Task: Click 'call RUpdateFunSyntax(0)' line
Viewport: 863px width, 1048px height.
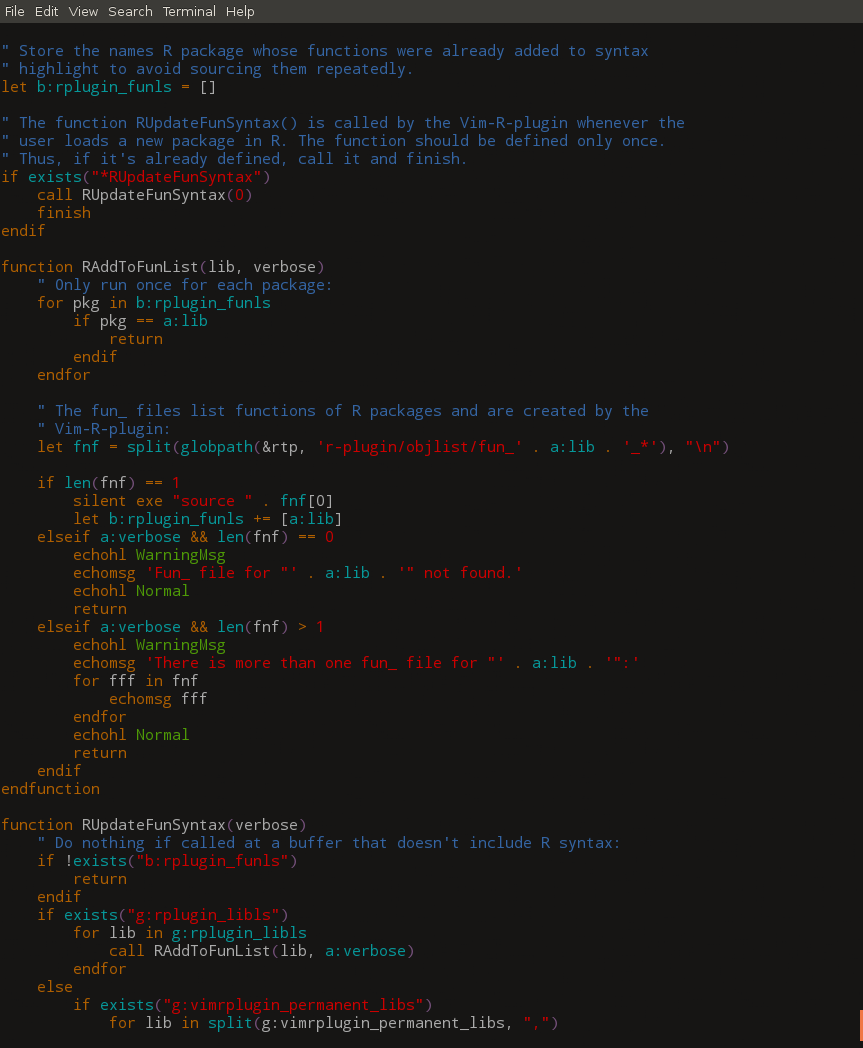Action: tap(144, 194)
